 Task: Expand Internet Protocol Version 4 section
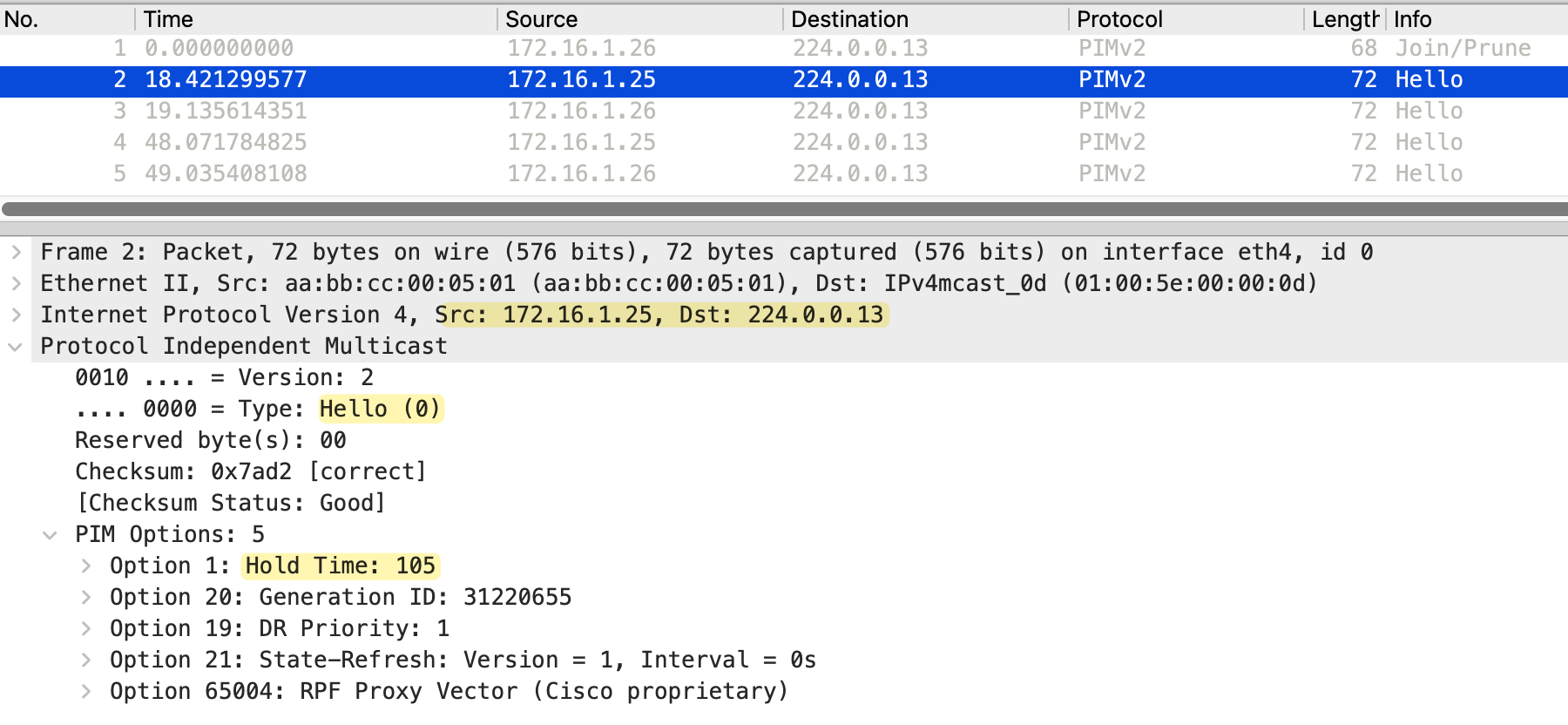tap(16, 315)
